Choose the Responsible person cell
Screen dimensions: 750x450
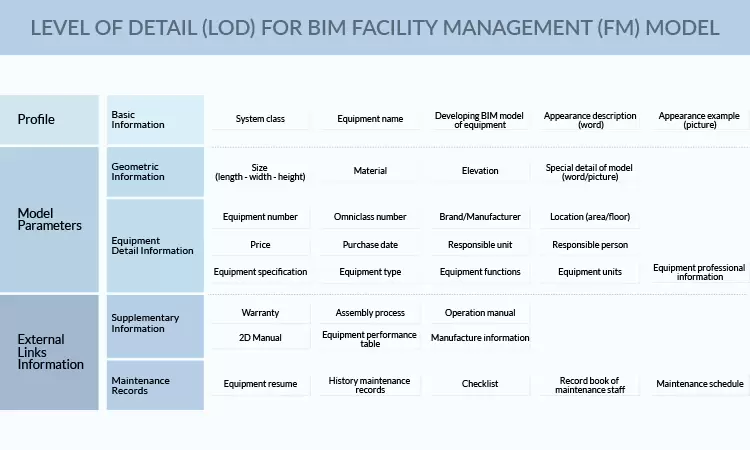click(589, 245)
